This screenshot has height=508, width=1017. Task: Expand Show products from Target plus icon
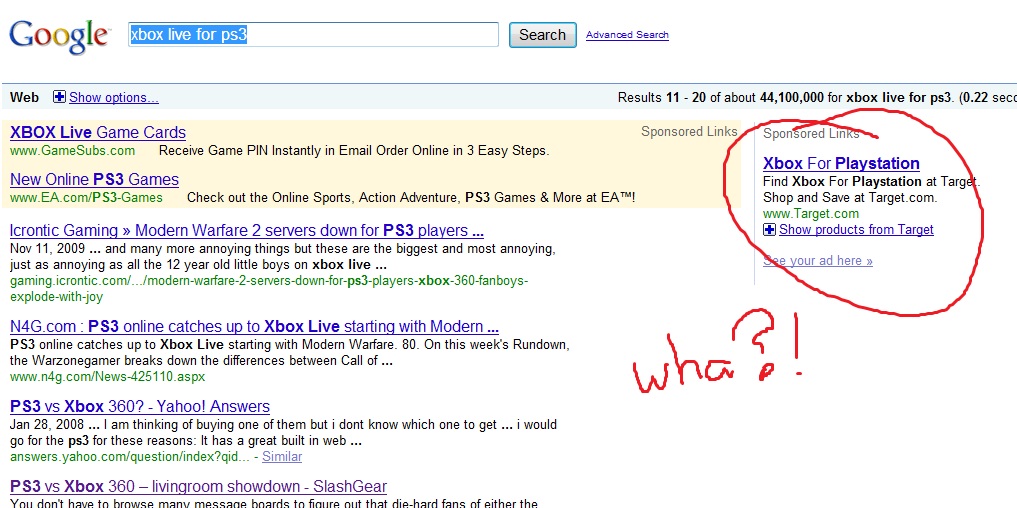[x=769, y=229]
